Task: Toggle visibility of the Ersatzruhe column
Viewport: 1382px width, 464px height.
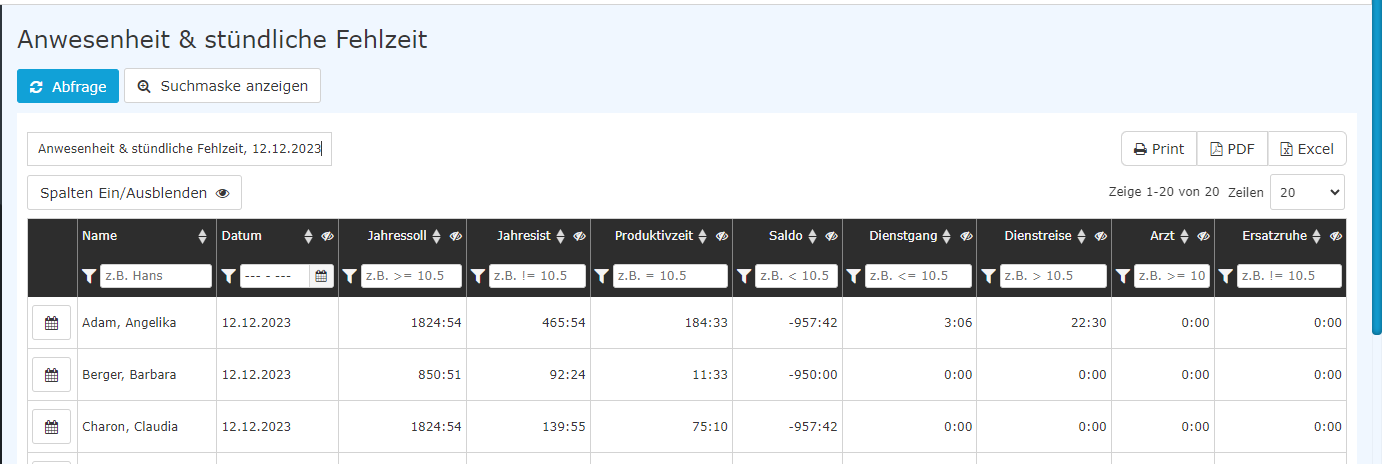Action: coord(1335,237)
